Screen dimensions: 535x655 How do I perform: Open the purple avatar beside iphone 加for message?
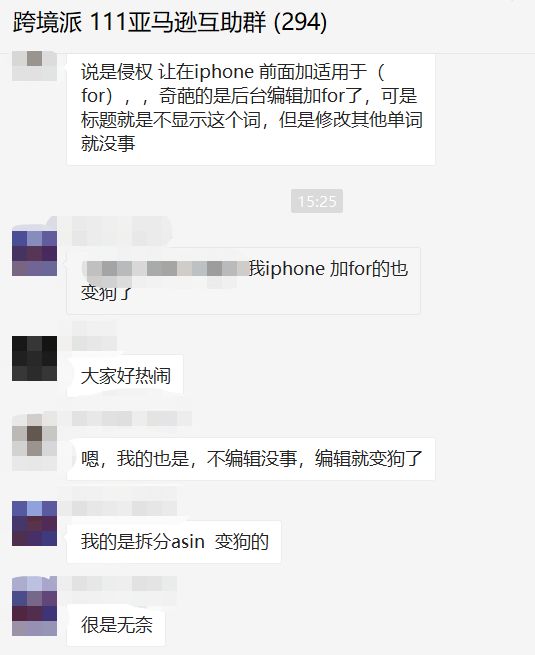pyautogui.click(x=34, y=253)
